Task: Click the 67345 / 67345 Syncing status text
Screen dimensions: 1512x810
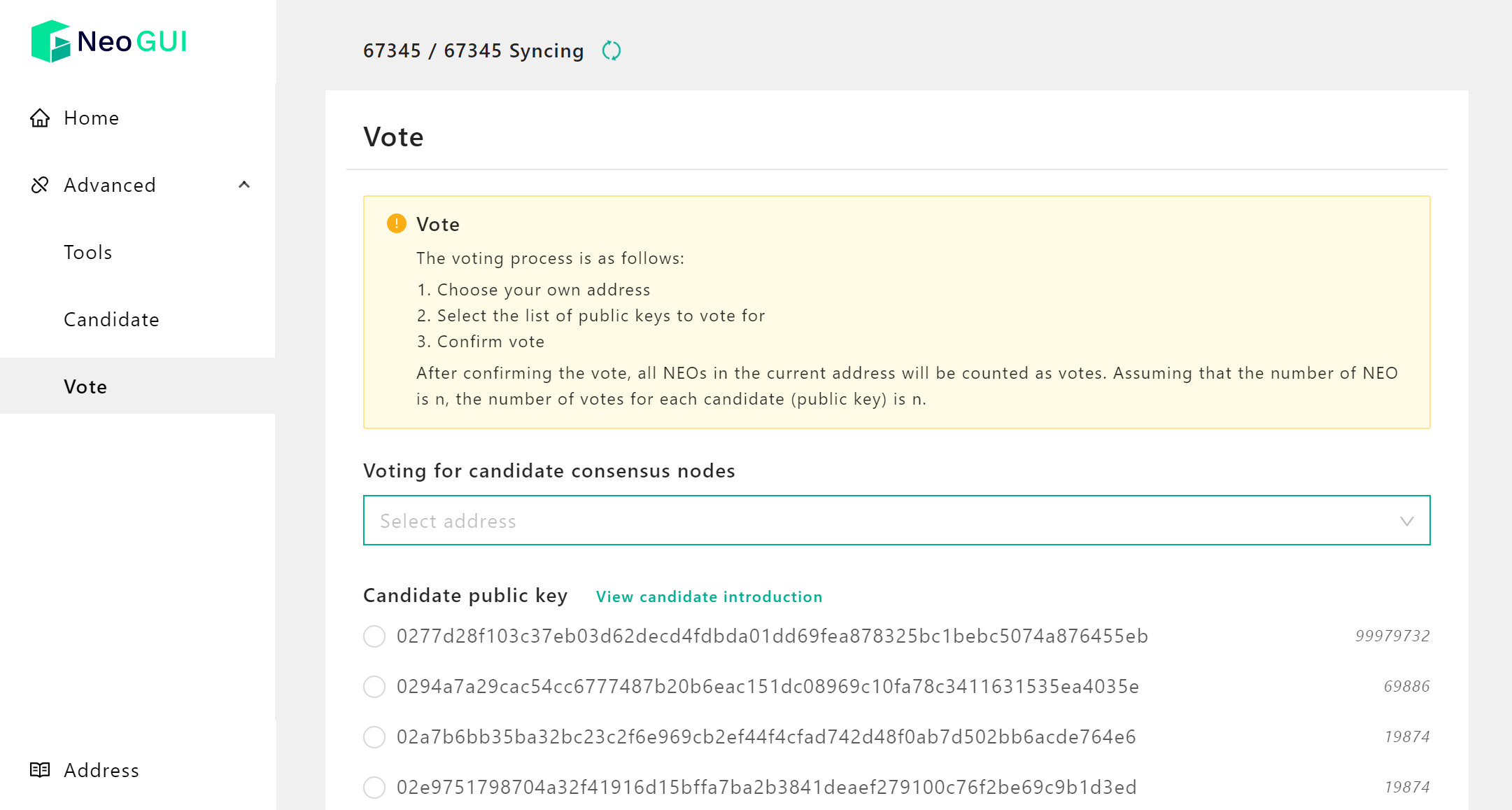Action: [x=474, y=50]
